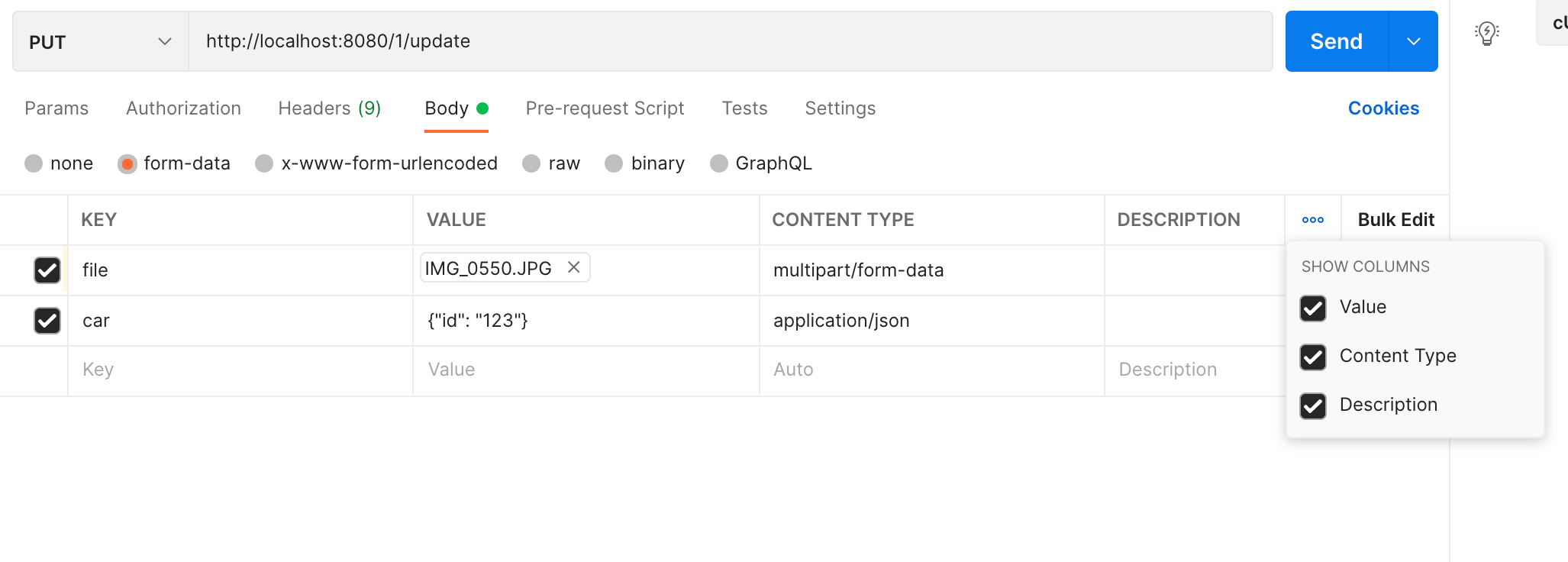Uncheck the car row checkbox
Screen dimensions: 1568x562
point(47,321)
